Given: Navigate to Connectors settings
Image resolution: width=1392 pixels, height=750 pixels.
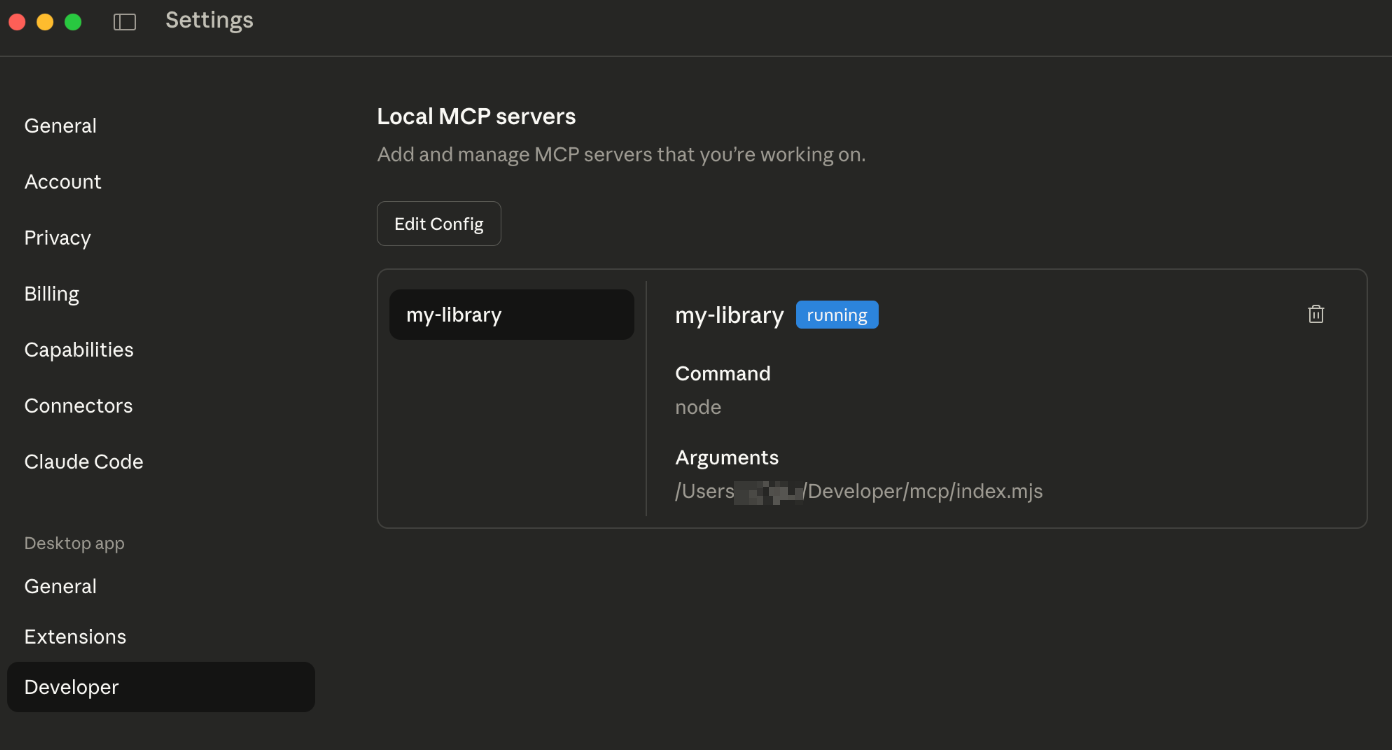Looking at the screenshot, I should 78,406.
